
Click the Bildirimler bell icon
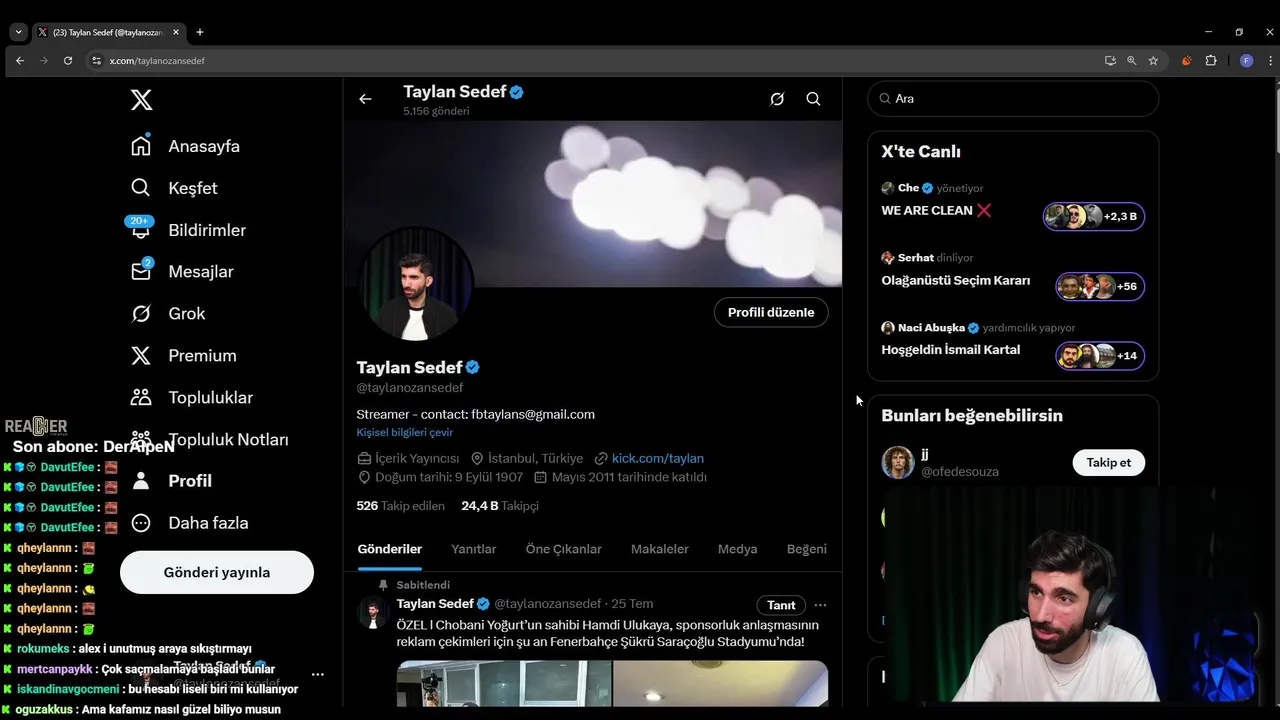(x=141, y=230)
